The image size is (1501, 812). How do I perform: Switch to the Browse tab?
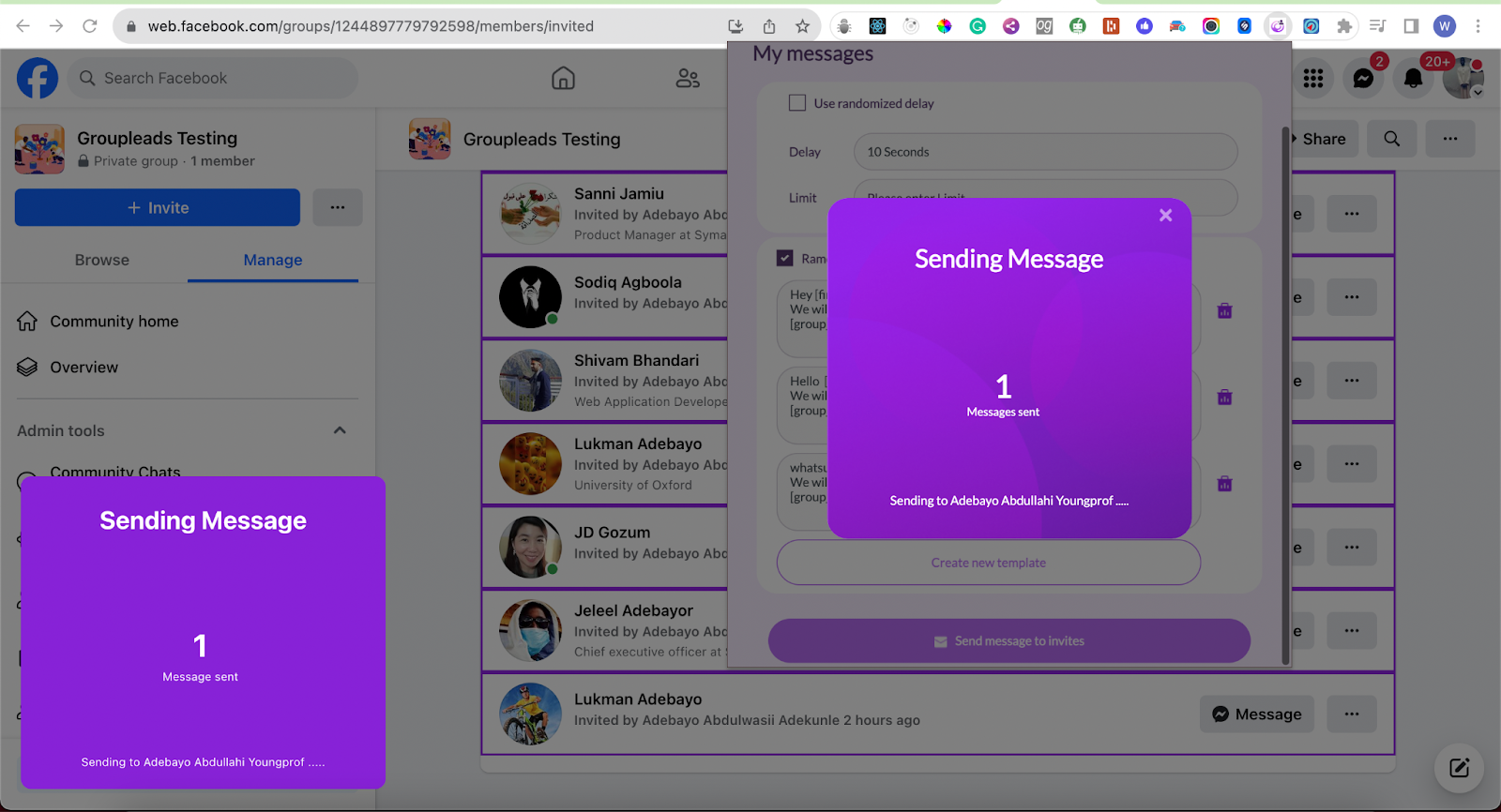coord(102,260)
